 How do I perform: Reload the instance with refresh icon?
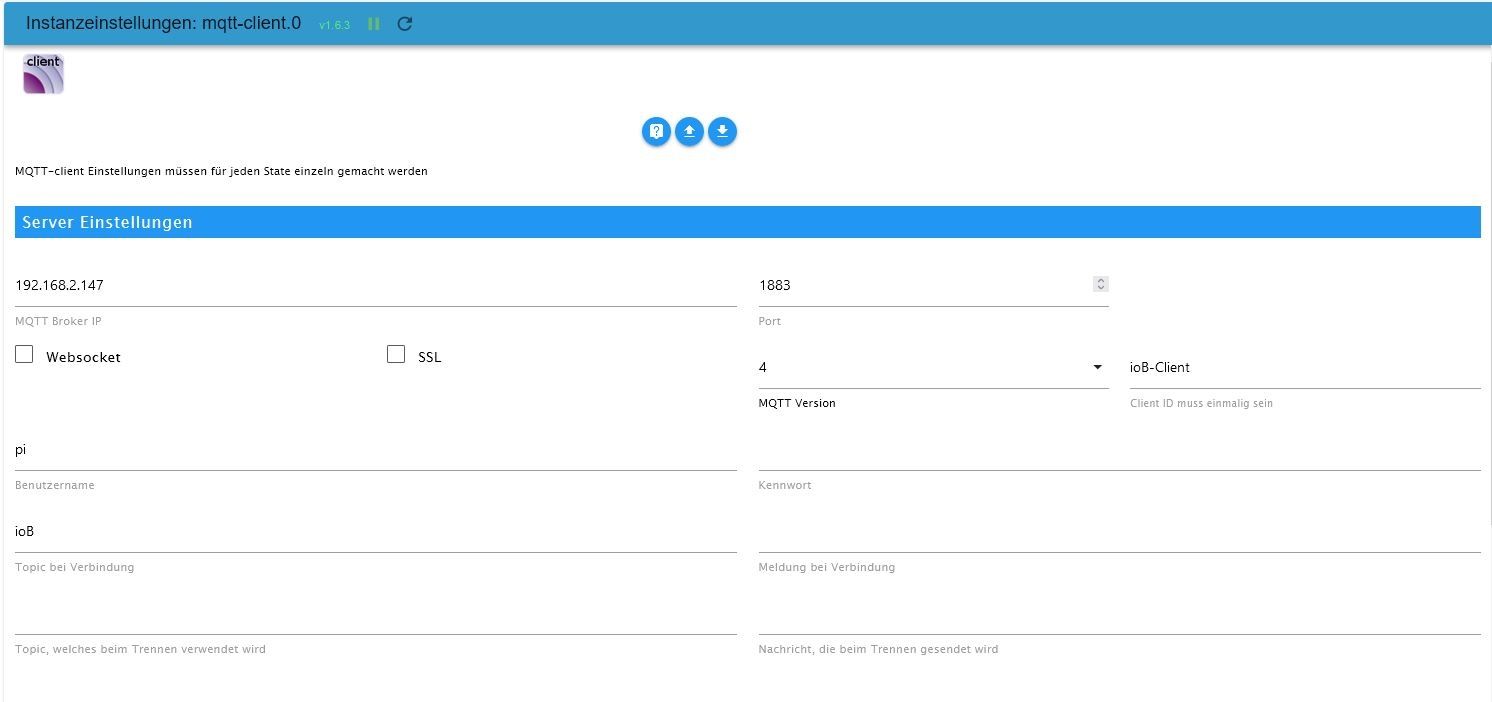point(404,24)
